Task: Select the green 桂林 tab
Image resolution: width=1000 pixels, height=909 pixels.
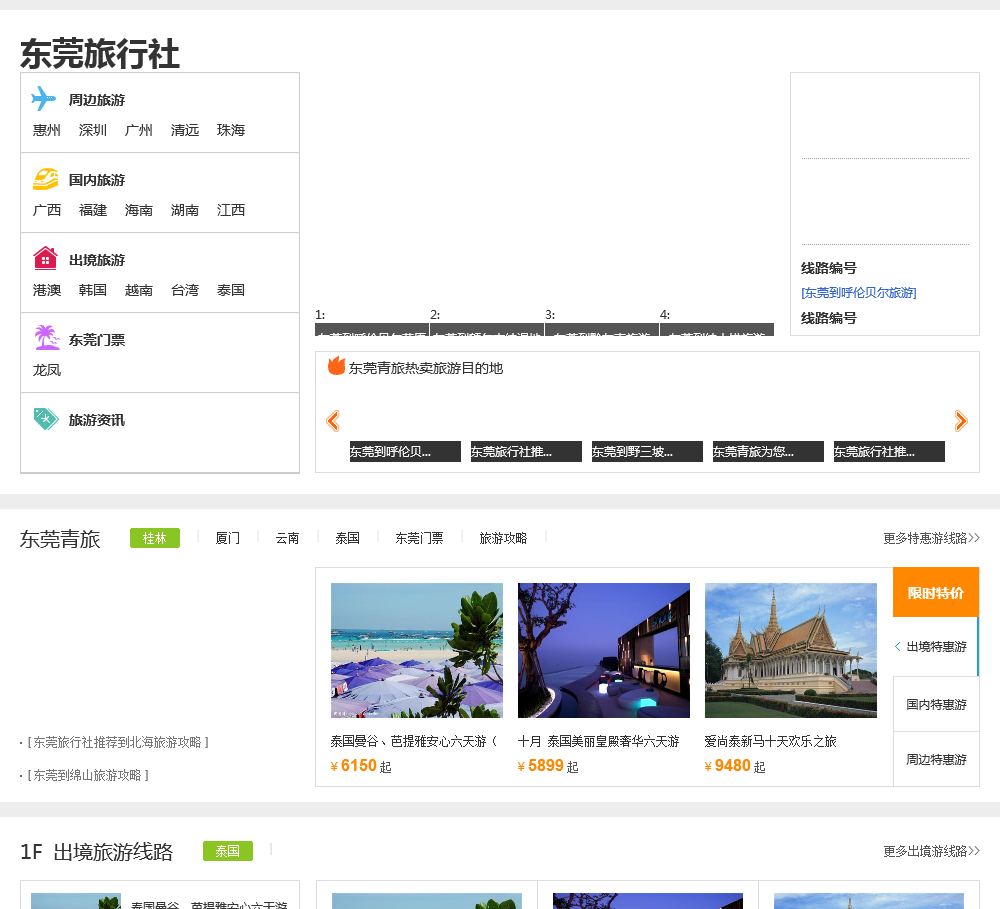Action: (155, 538)
